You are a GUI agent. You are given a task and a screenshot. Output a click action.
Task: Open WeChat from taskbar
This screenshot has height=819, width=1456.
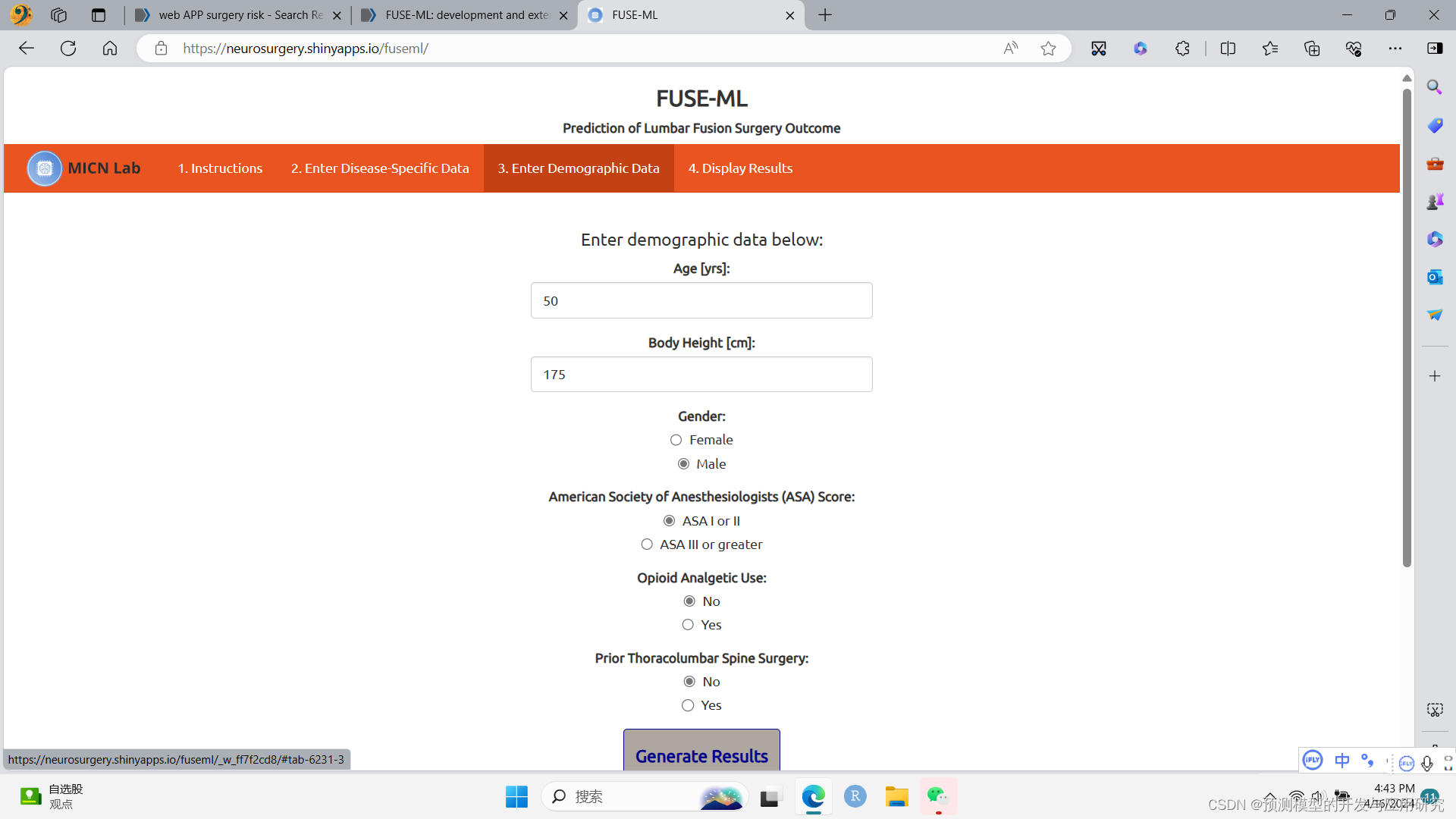(938, 796)
